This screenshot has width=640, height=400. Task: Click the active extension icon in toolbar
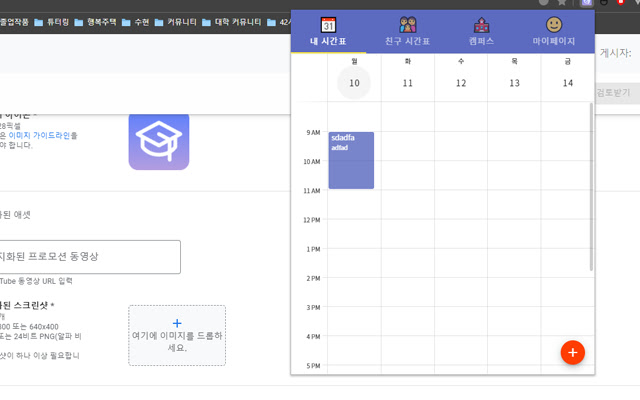point(587,2)
